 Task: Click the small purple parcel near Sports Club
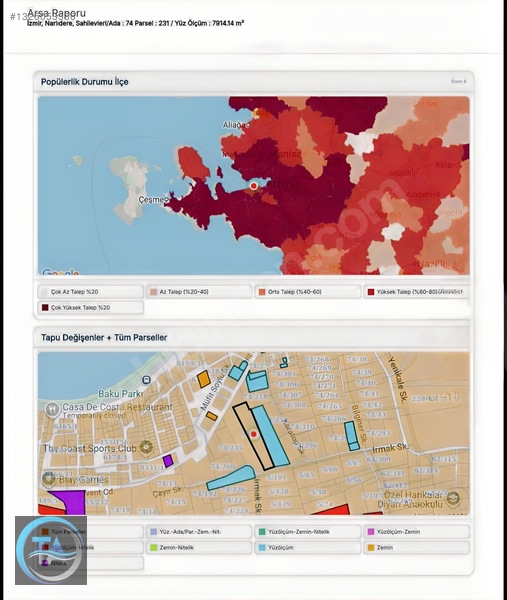point(168,461)
